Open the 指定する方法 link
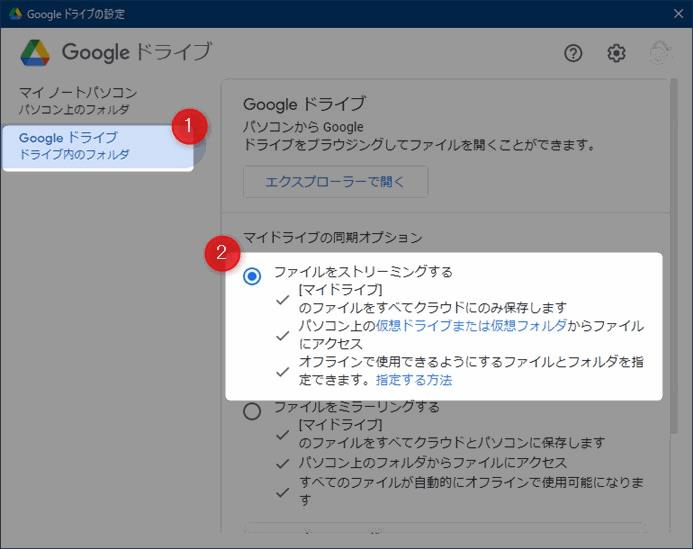 (414, 380)
